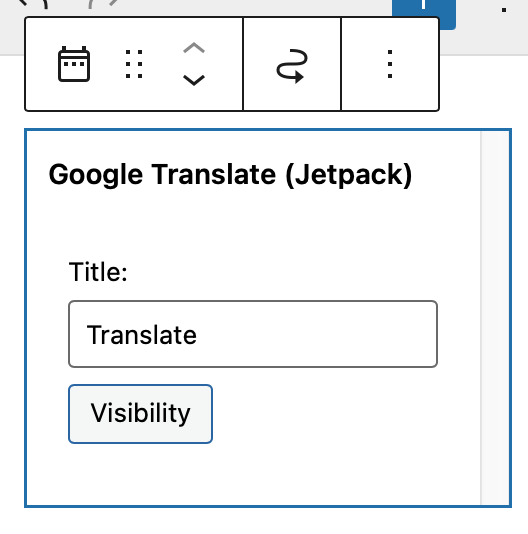This screenshot has width=528, height=534.
Task: Click the Title input field containing Translate
Action: 253,334
